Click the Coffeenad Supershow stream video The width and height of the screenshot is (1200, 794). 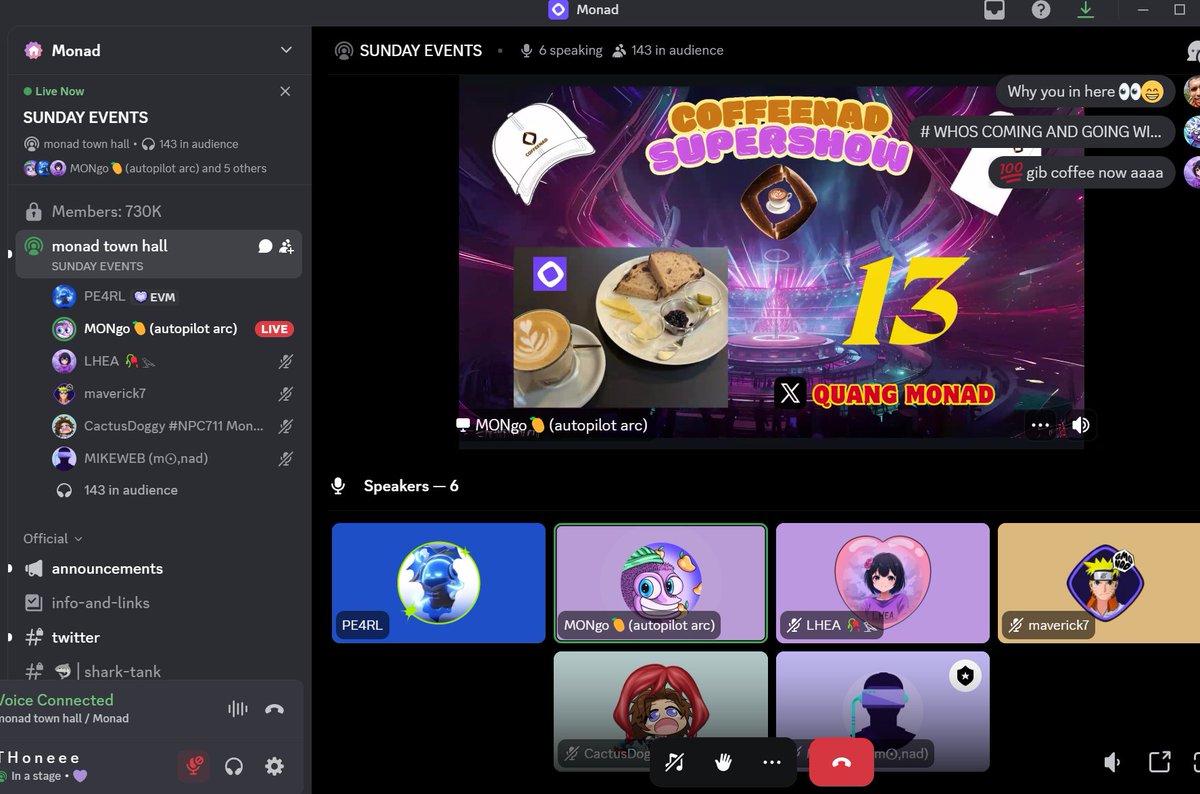(x=771, y=262)
